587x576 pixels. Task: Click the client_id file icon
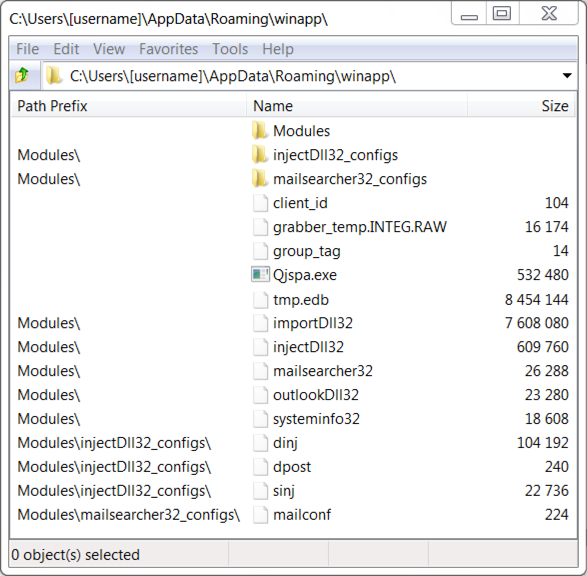click(261, 203)
